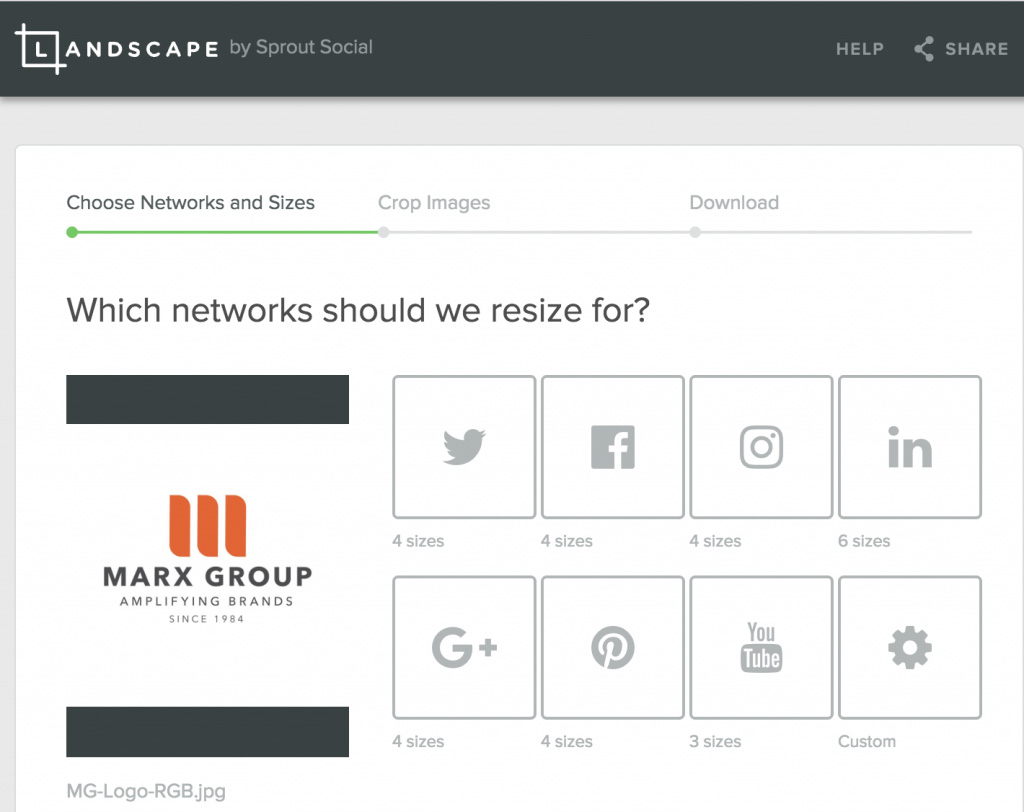Open the Custom sizes gear tile

(910, 647)
